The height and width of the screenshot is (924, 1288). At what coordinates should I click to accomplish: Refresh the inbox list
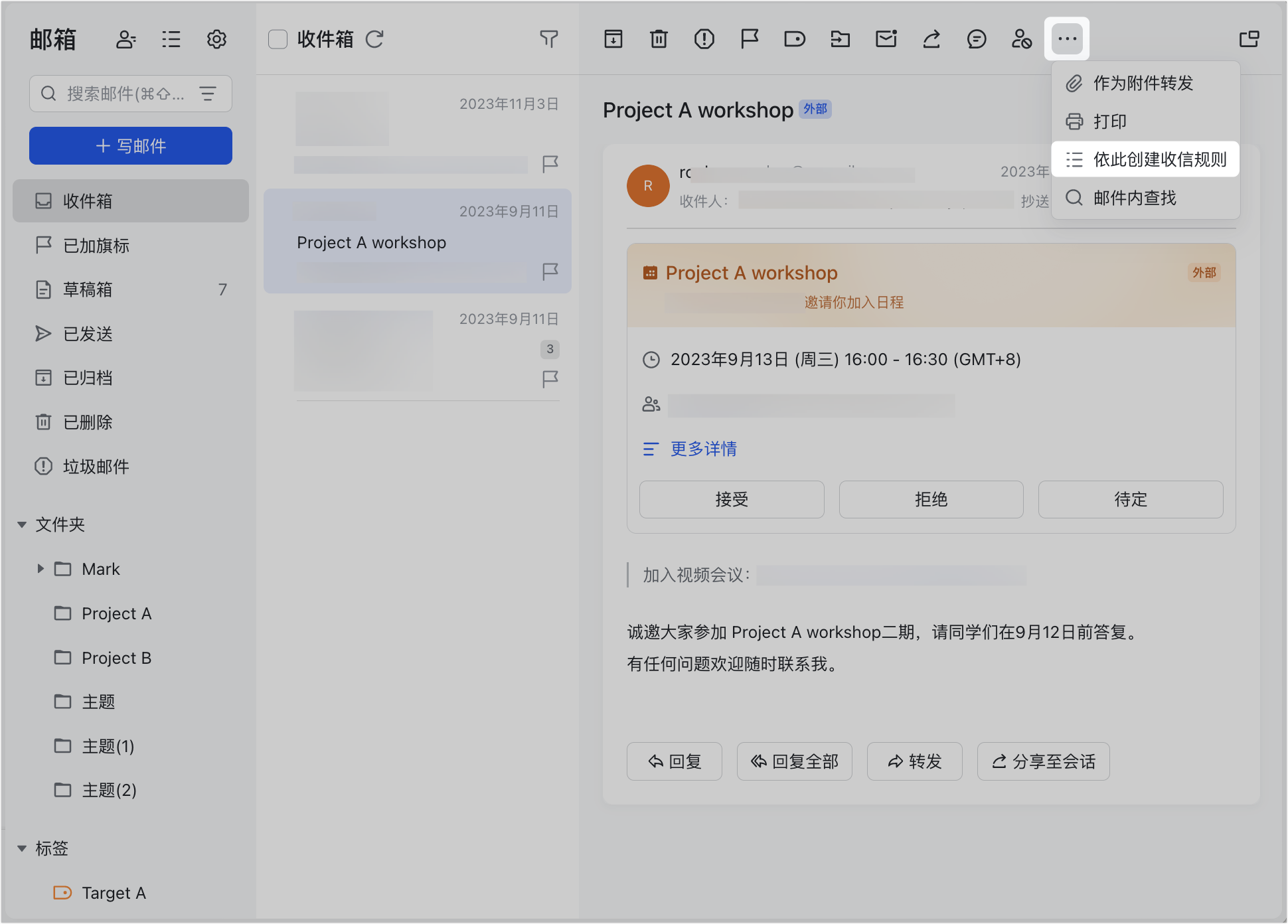[375, 40]
